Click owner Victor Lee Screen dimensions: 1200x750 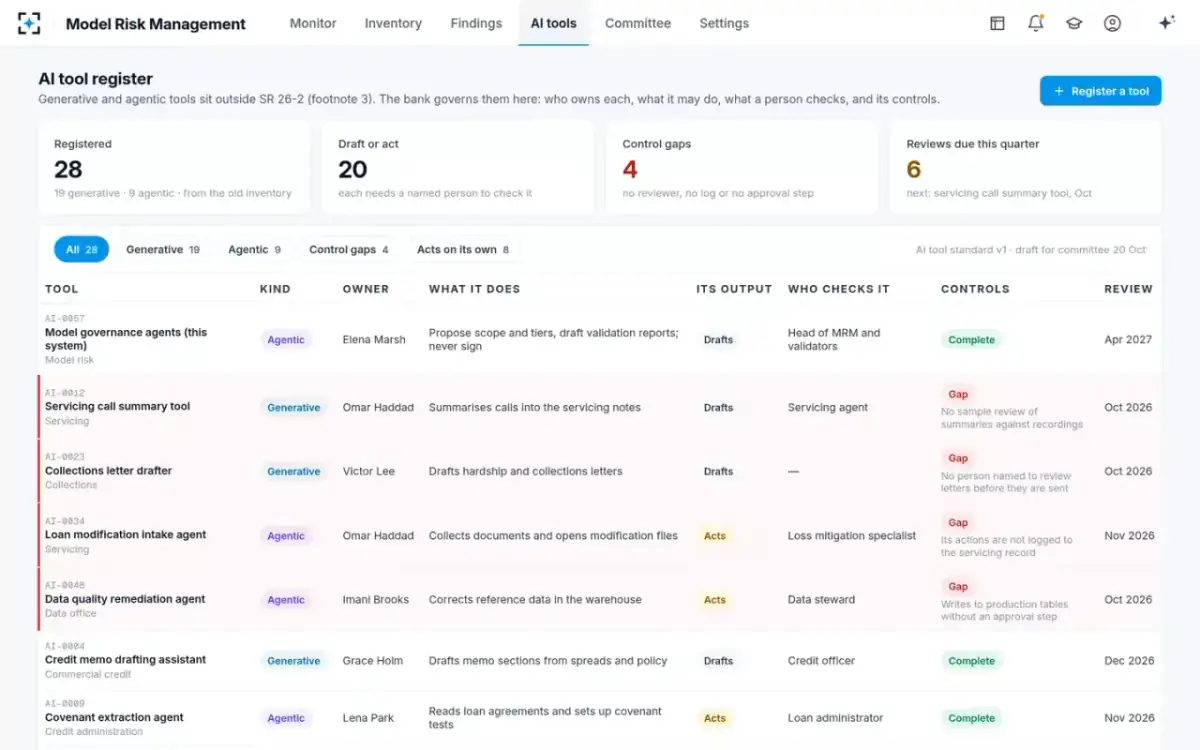tap(369, 472)
